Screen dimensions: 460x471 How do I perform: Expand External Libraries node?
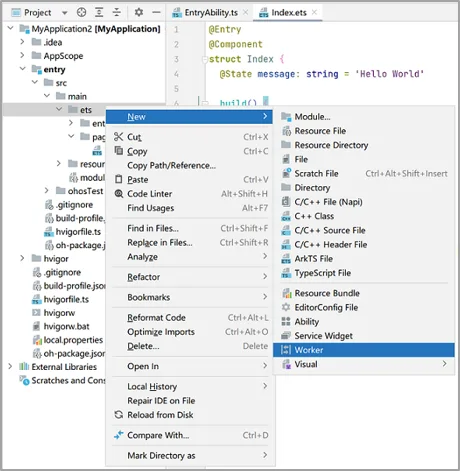click(10, 366)
